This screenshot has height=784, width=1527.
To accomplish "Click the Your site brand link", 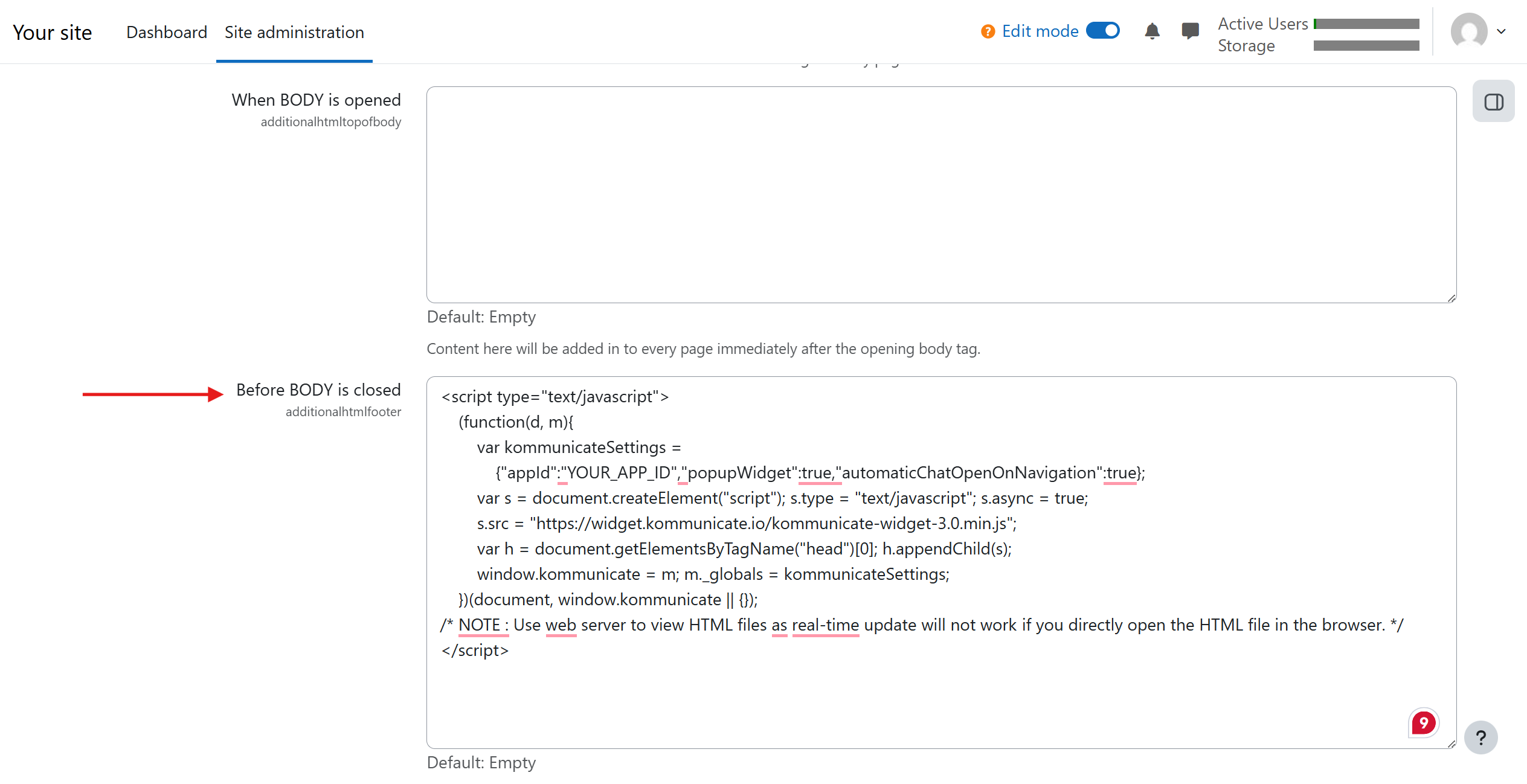I will pos(53,32).
